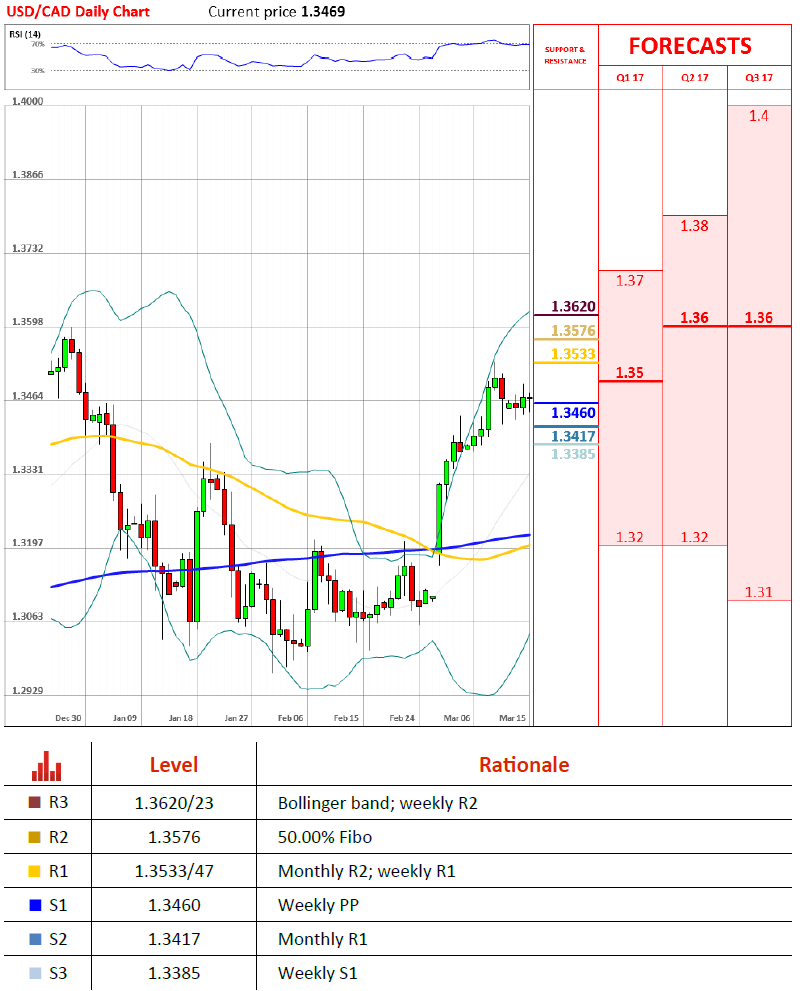
Task: Click the S2 row label
Action: coord(58,940)
